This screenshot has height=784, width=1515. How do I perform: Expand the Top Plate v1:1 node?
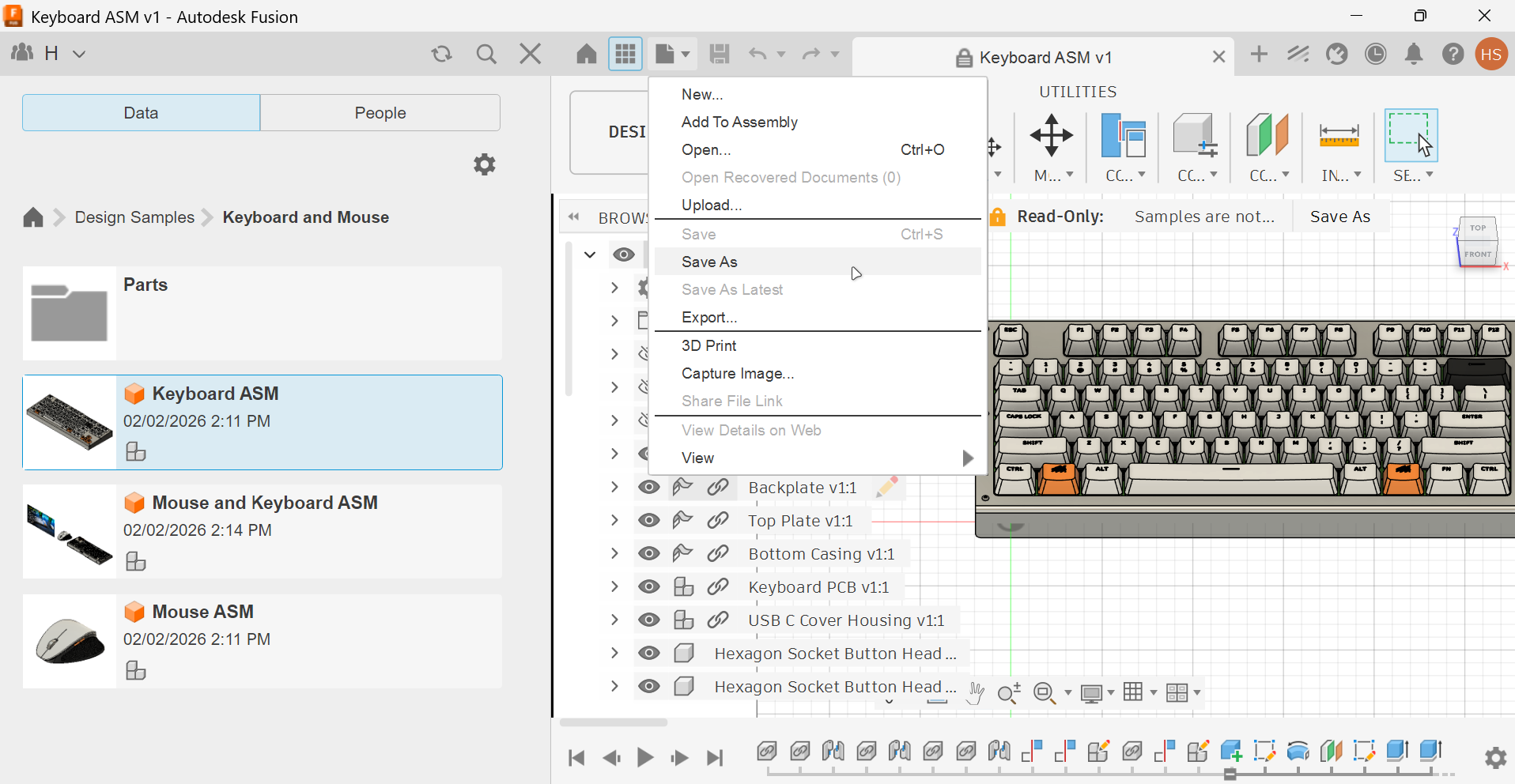tap(614, 521)
